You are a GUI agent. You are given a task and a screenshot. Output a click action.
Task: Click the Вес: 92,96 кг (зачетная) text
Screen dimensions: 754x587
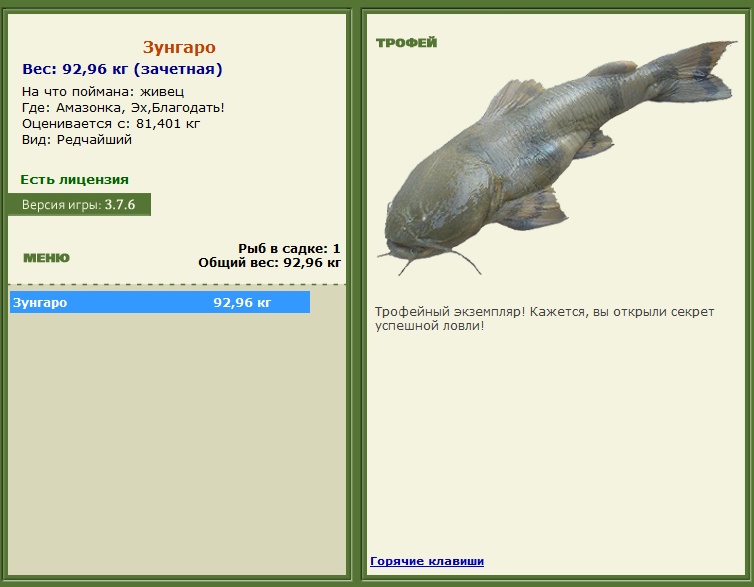click(x=122, y=69)
